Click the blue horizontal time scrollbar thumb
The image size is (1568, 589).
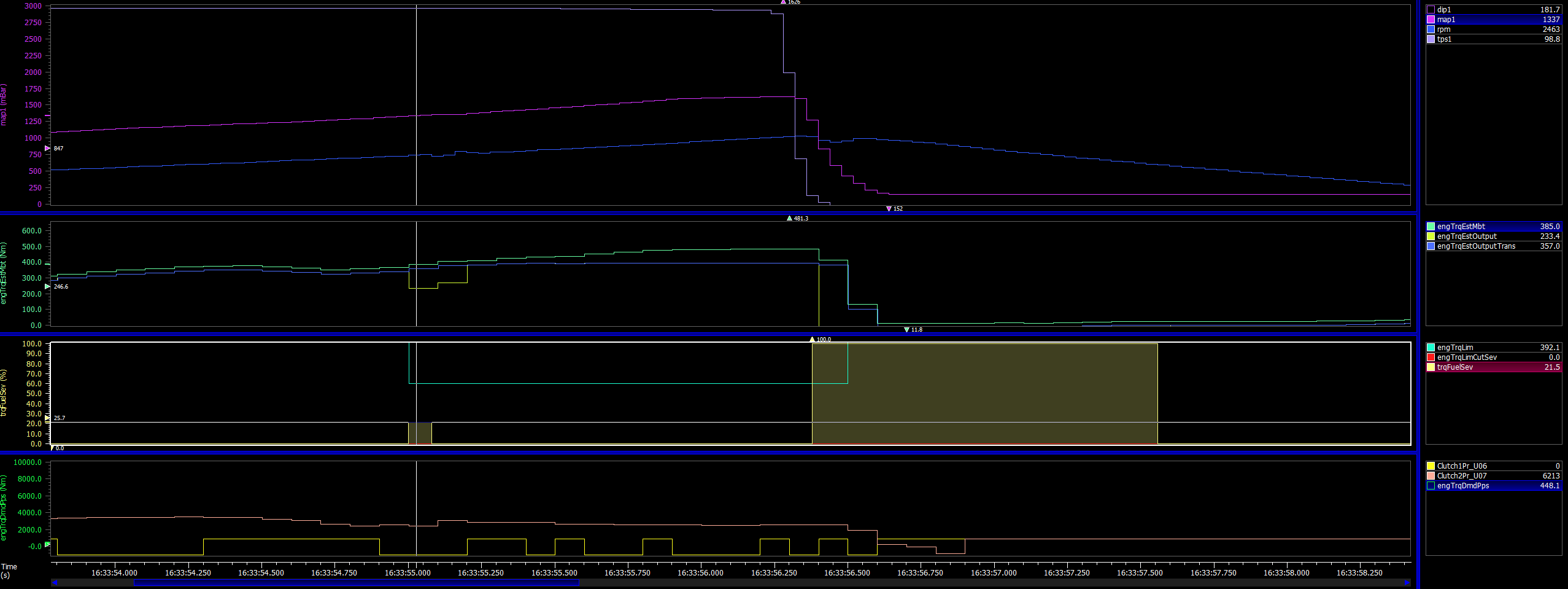pyautogui.click(x=356, y=582)
